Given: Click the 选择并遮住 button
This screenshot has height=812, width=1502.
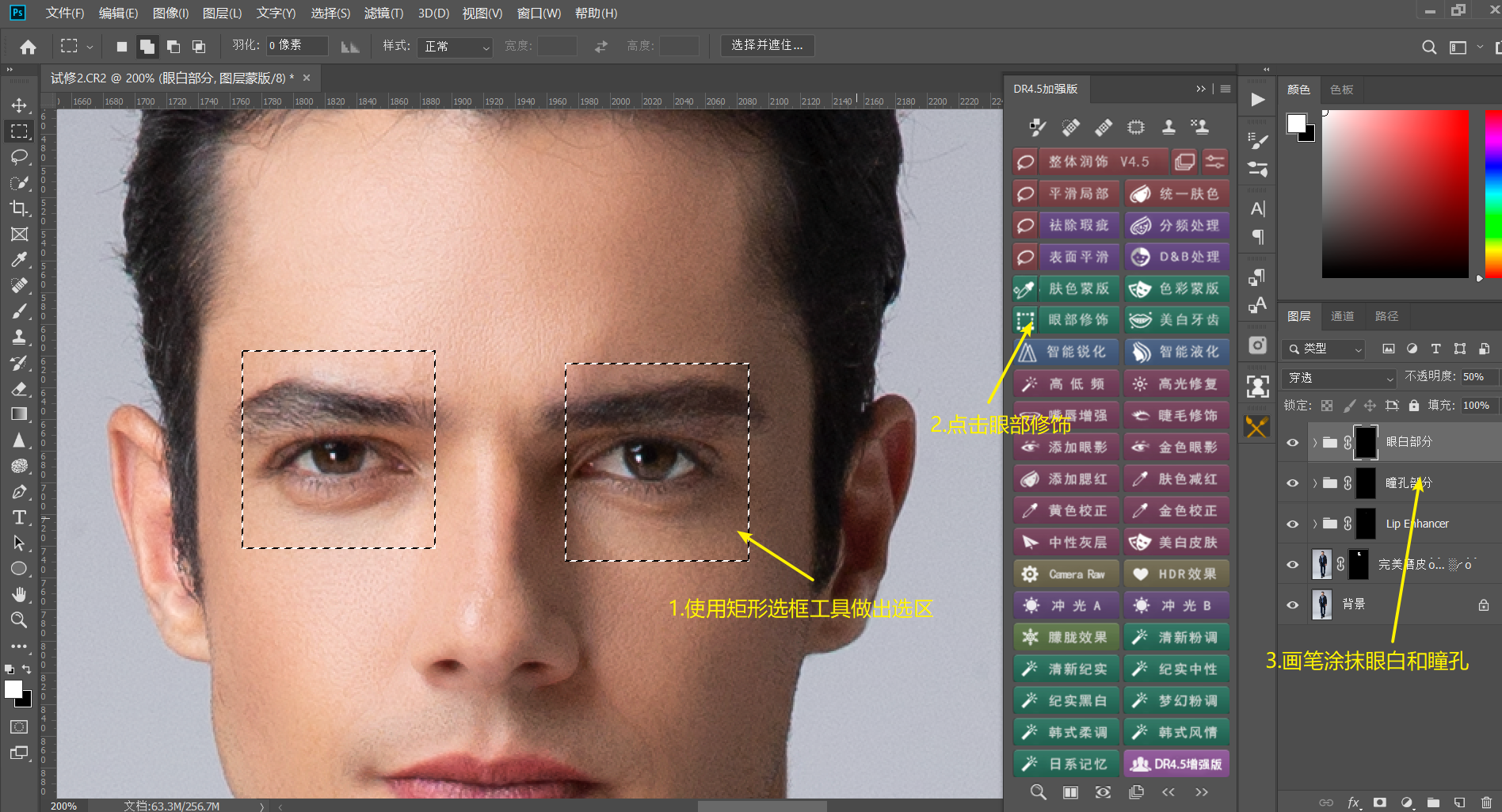Looking at the screenshot, I should (768, 46).
